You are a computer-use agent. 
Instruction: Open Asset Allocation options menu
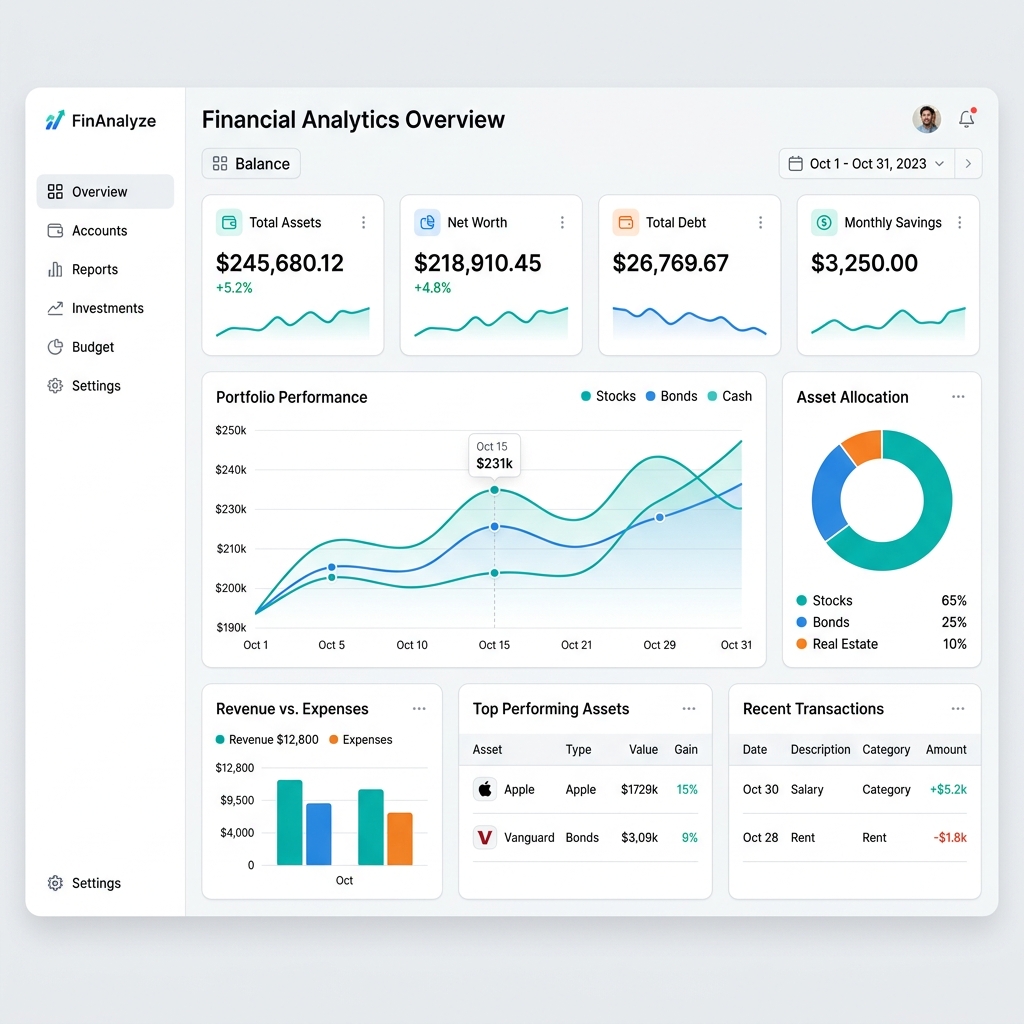click(958, 396)
